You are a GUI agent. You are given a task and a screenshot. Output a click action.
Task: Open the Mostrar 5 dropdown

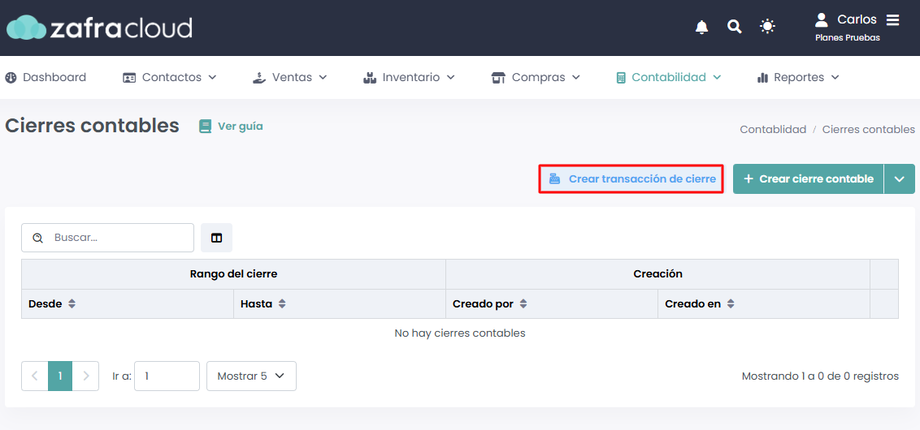(251, 376)
